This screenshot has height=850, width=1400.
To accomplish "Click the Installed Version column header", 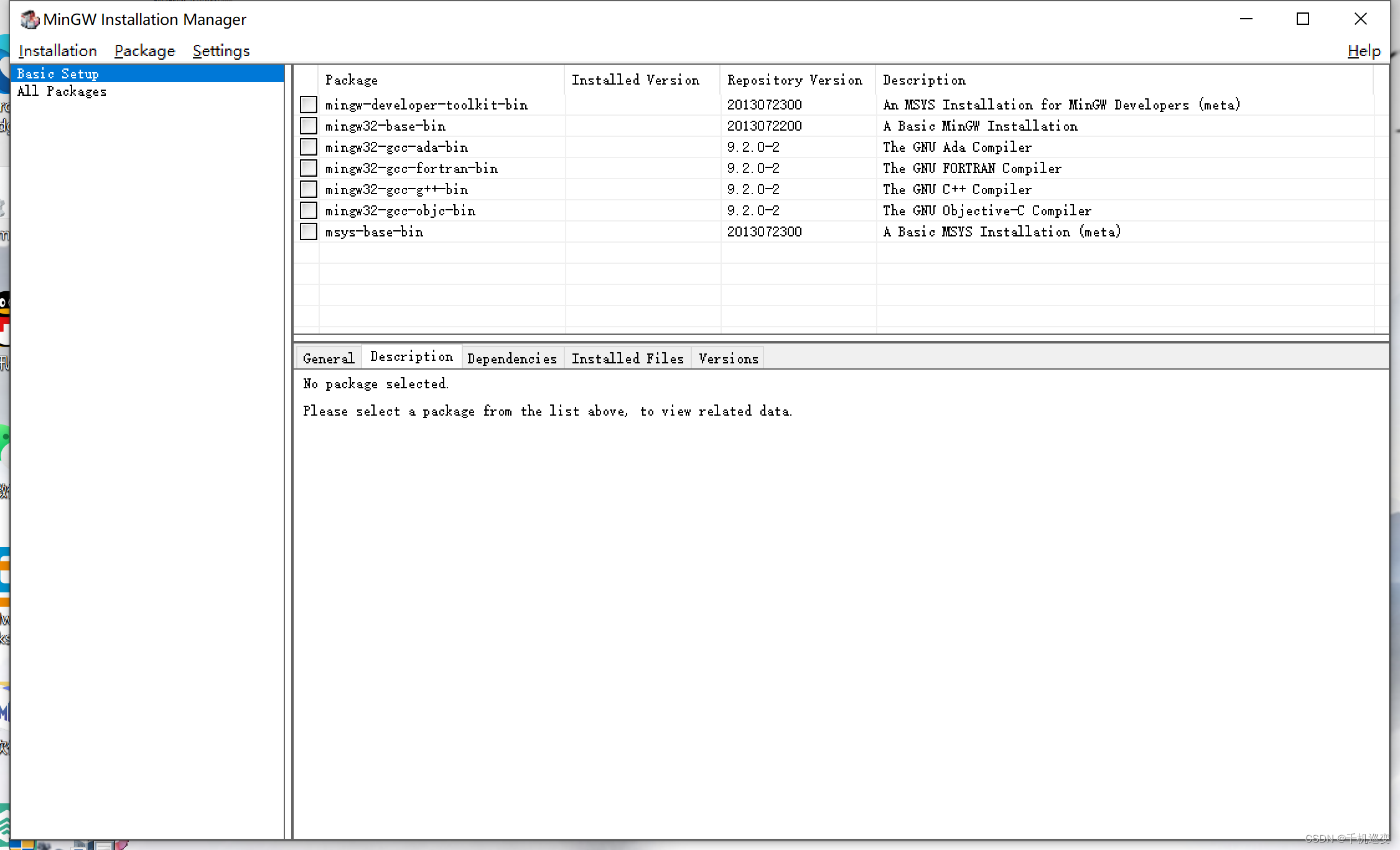I will click(x=643, y=80).
